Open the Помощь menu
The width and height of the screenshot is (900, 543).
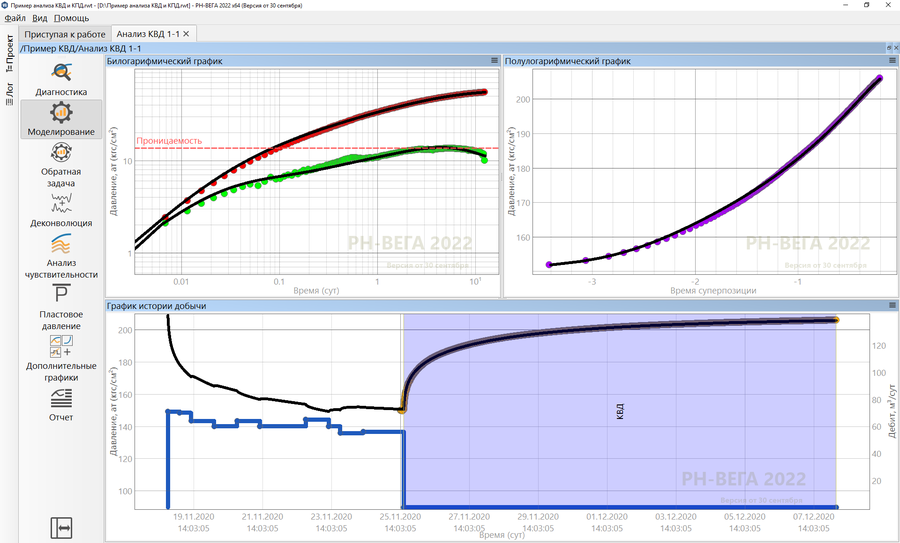71,18
